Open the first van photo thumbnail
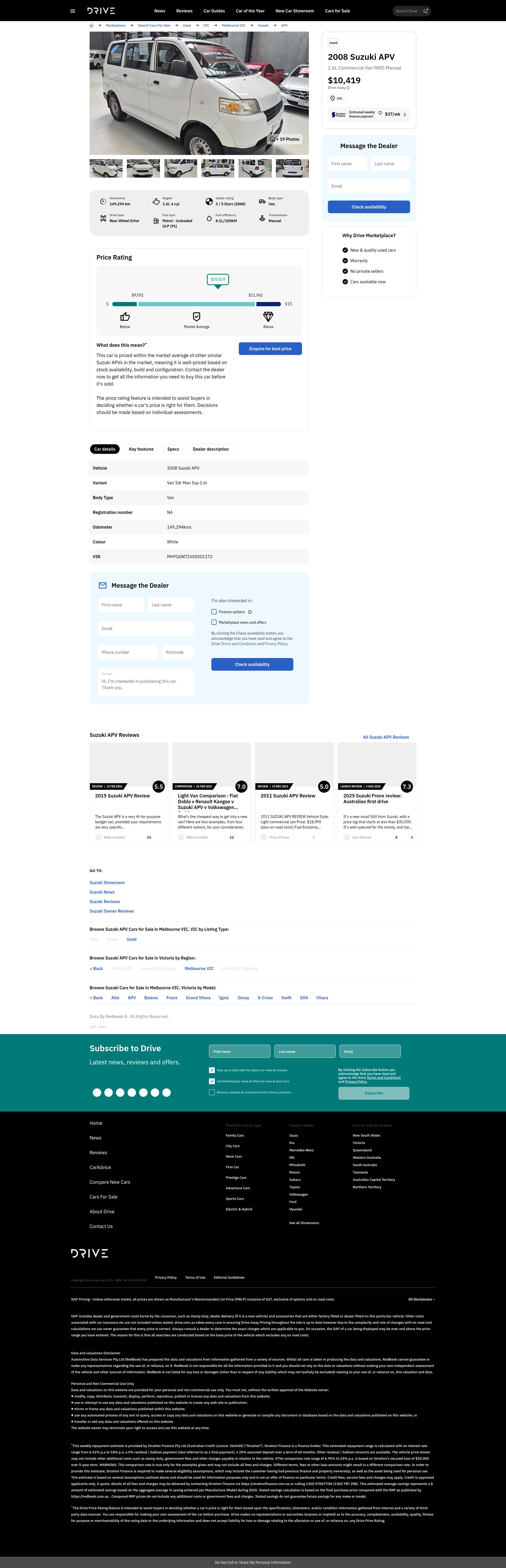 click(x=106, y=168)
